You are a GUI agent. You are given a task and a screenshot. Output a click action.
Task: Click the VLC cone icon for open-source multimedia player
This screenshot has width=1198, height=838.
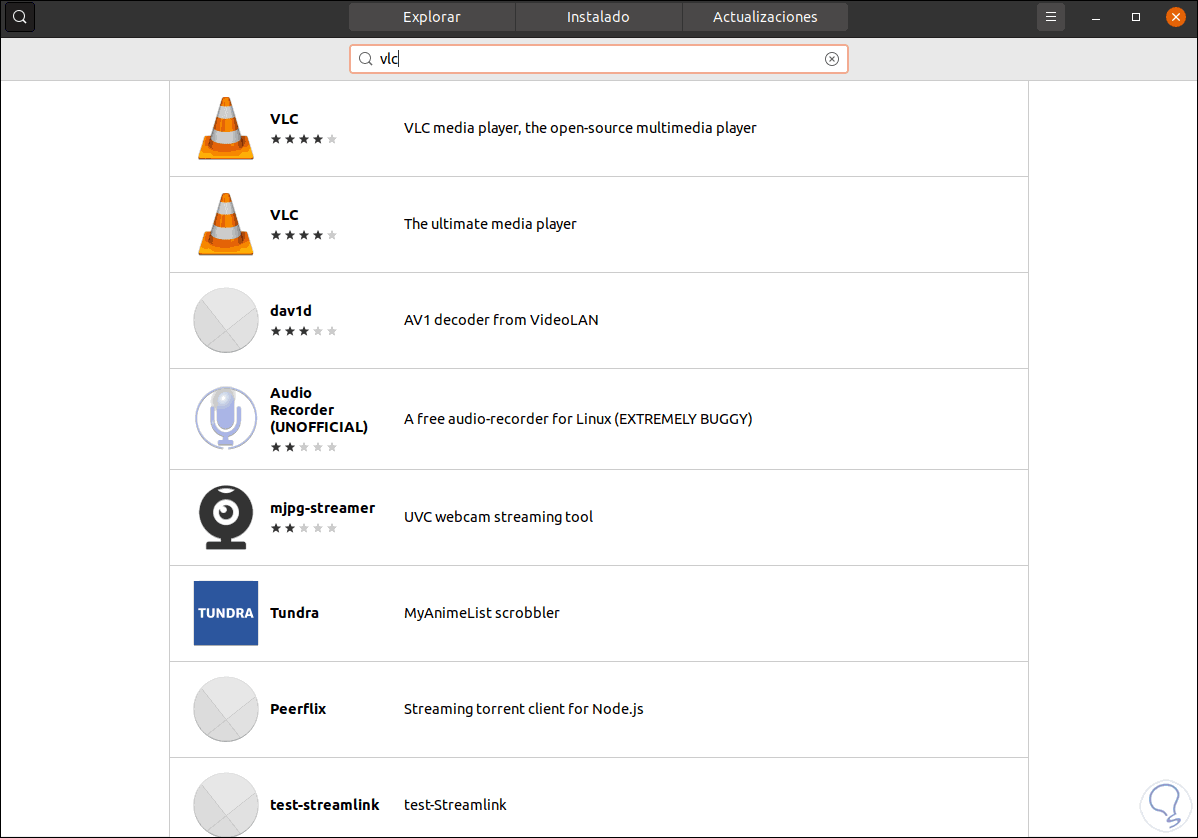225,128
